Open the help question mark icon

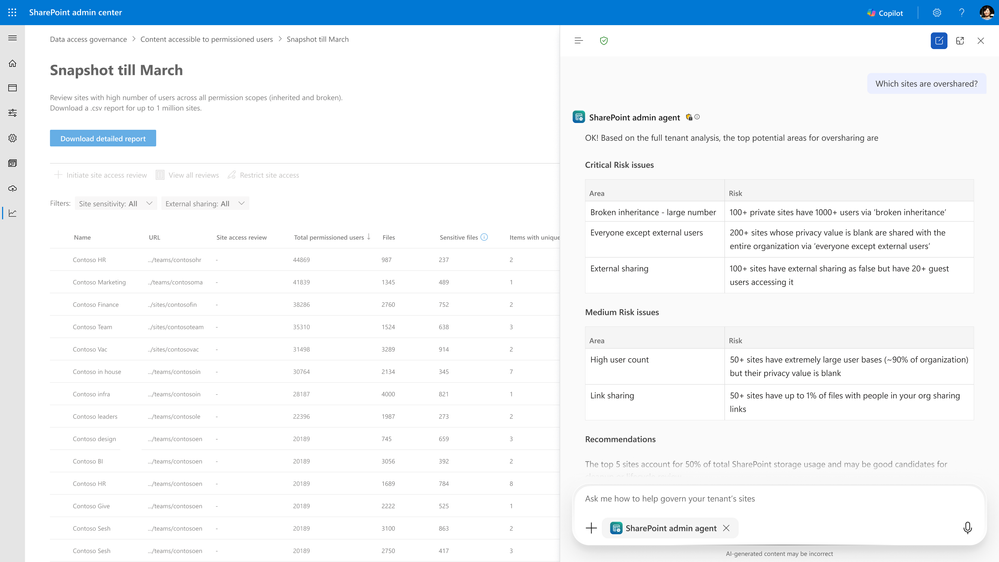click(x=961, y=13)
